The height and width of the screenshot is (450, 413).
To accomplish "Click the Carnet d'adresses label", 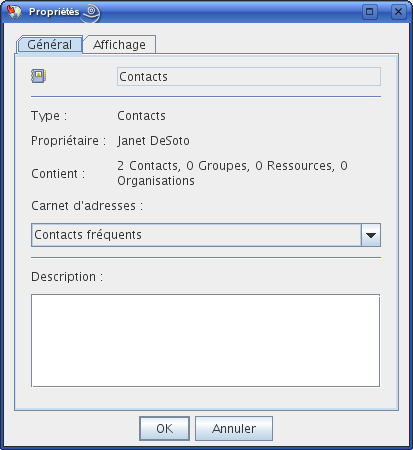I will [x=87, y=206].
